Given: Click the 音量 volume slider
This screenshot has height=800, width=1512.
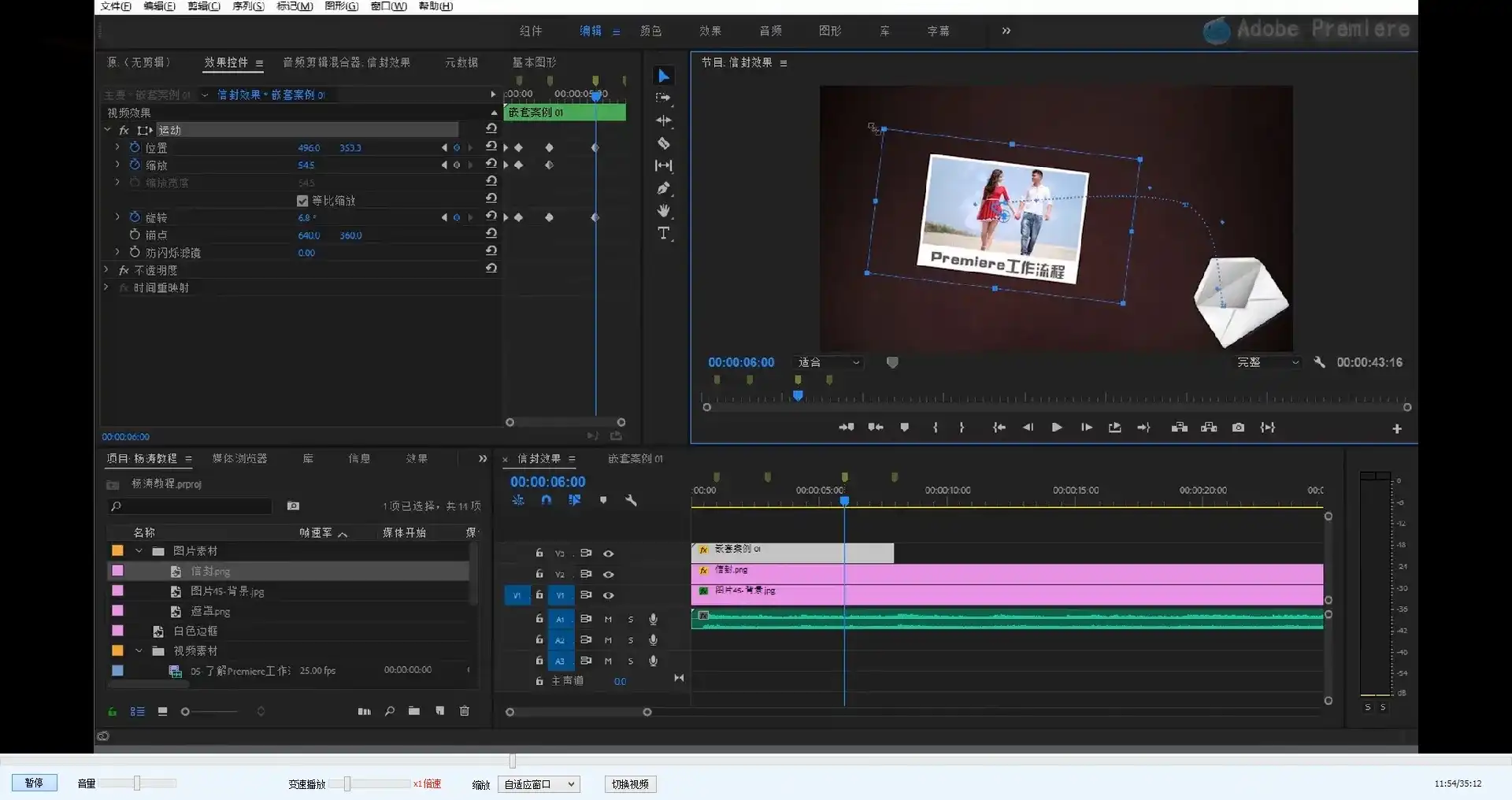Looking at the screenshot, I should point(137,783).
